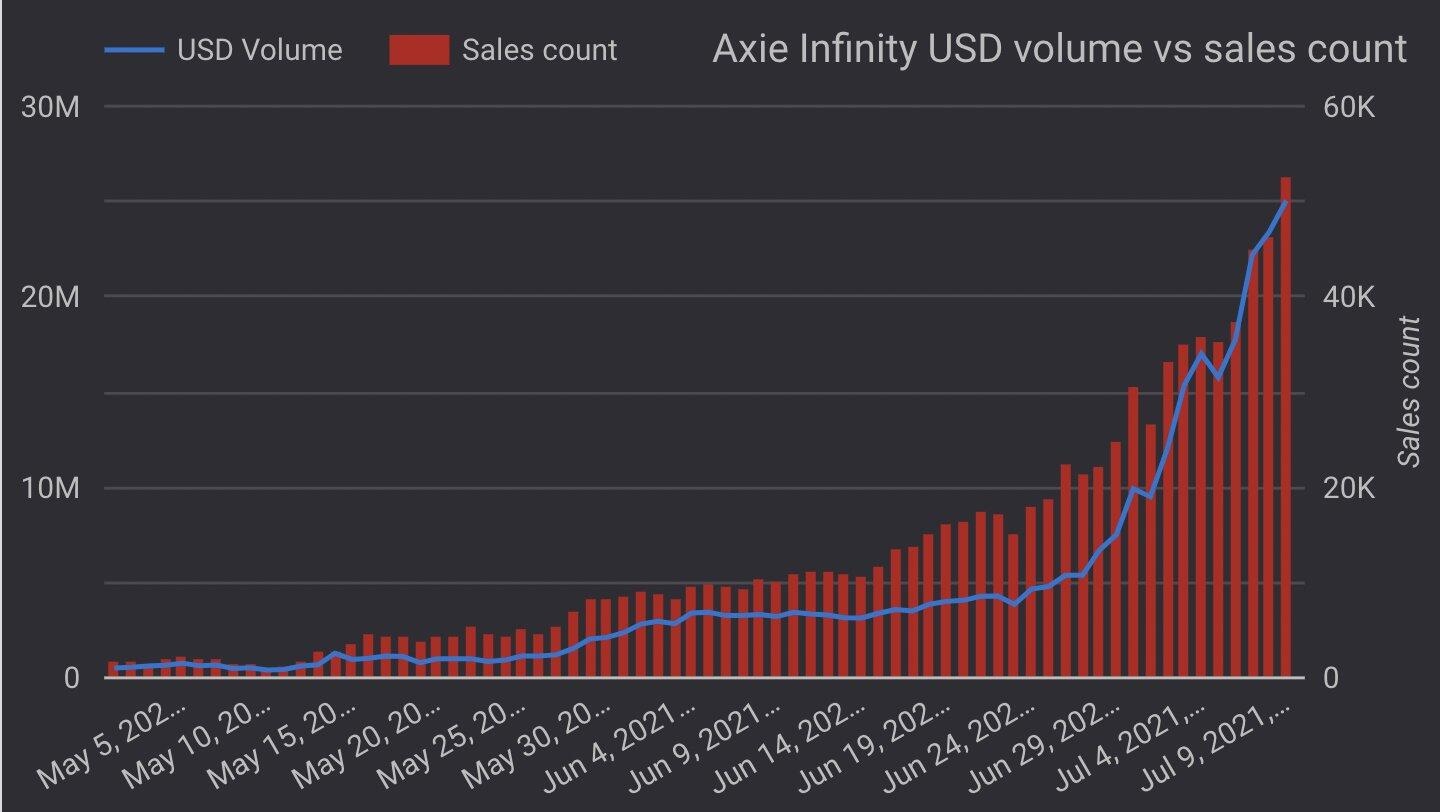Screen dimensions: 1440x812
Task: Click the Axie Infinity chart title
Action: [1059, 48]
